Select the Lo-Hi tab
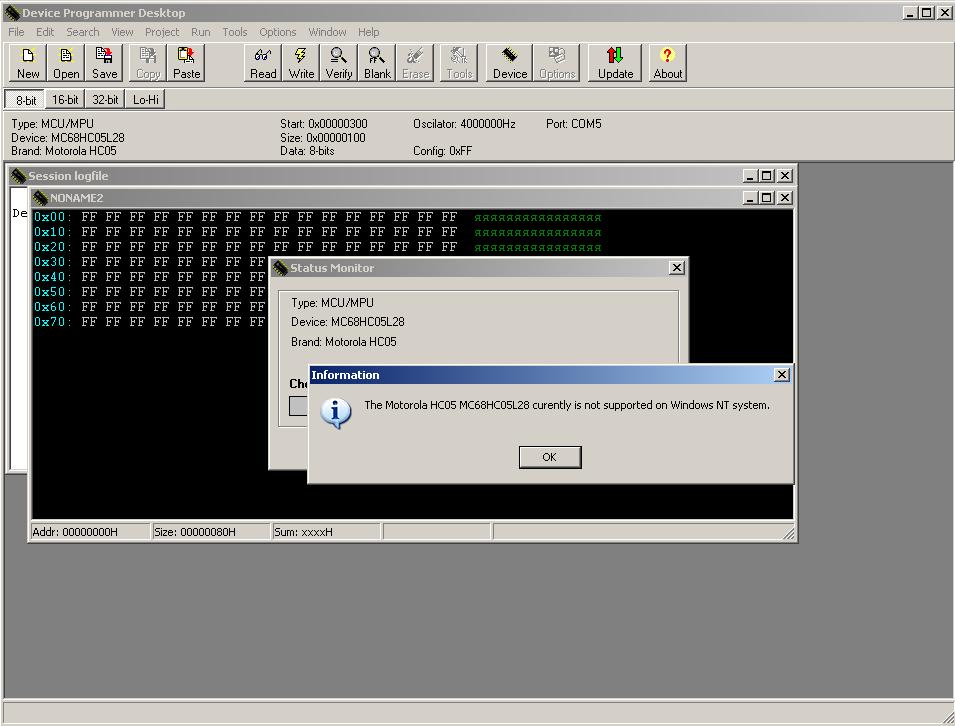 tap(145, 99)
